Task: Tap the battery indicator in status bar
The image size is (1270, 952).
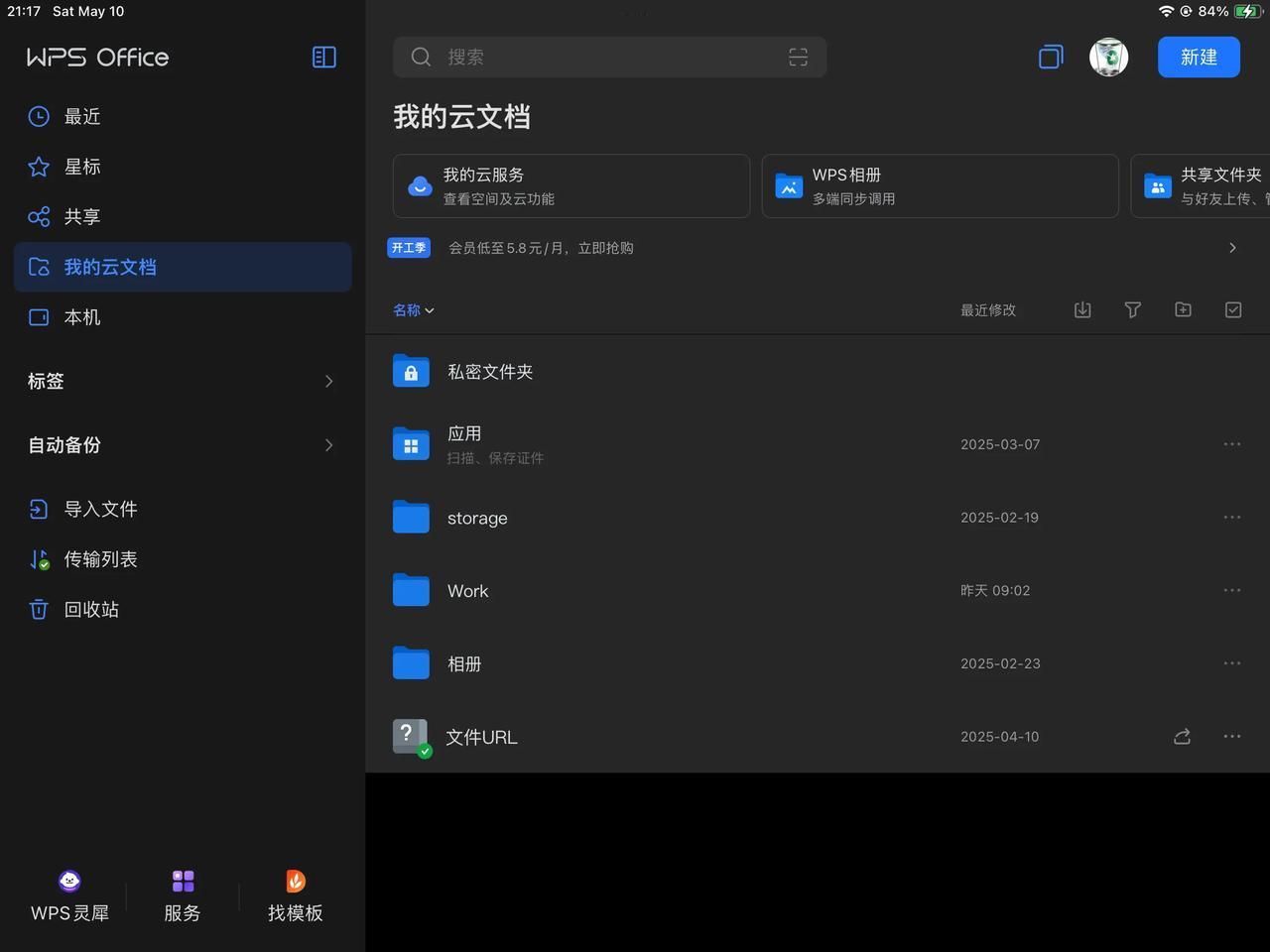Action: point(1248,11)
